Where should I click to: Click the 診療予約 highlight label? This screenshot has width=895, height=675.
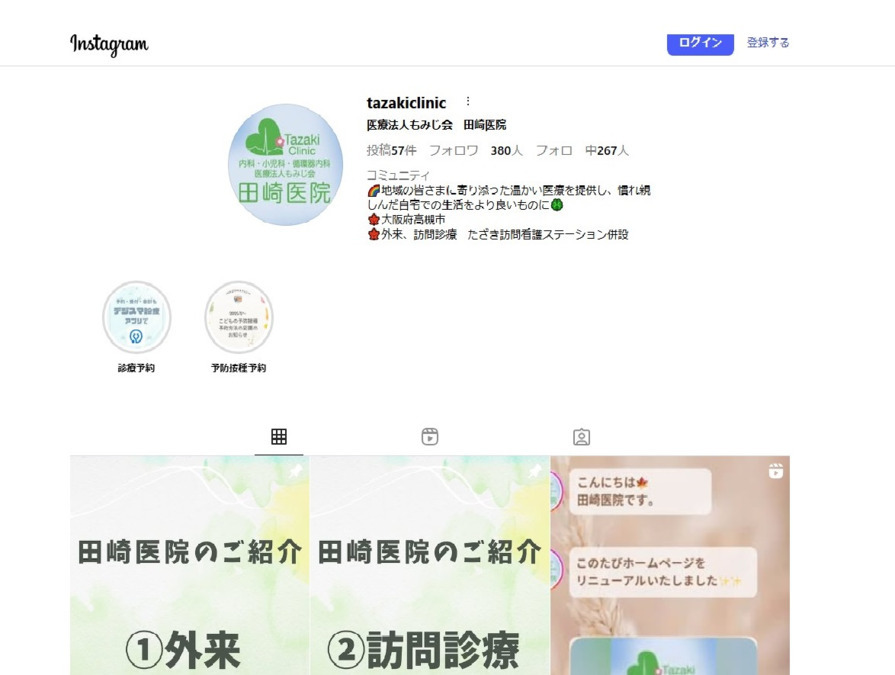(x=136, y=368)
